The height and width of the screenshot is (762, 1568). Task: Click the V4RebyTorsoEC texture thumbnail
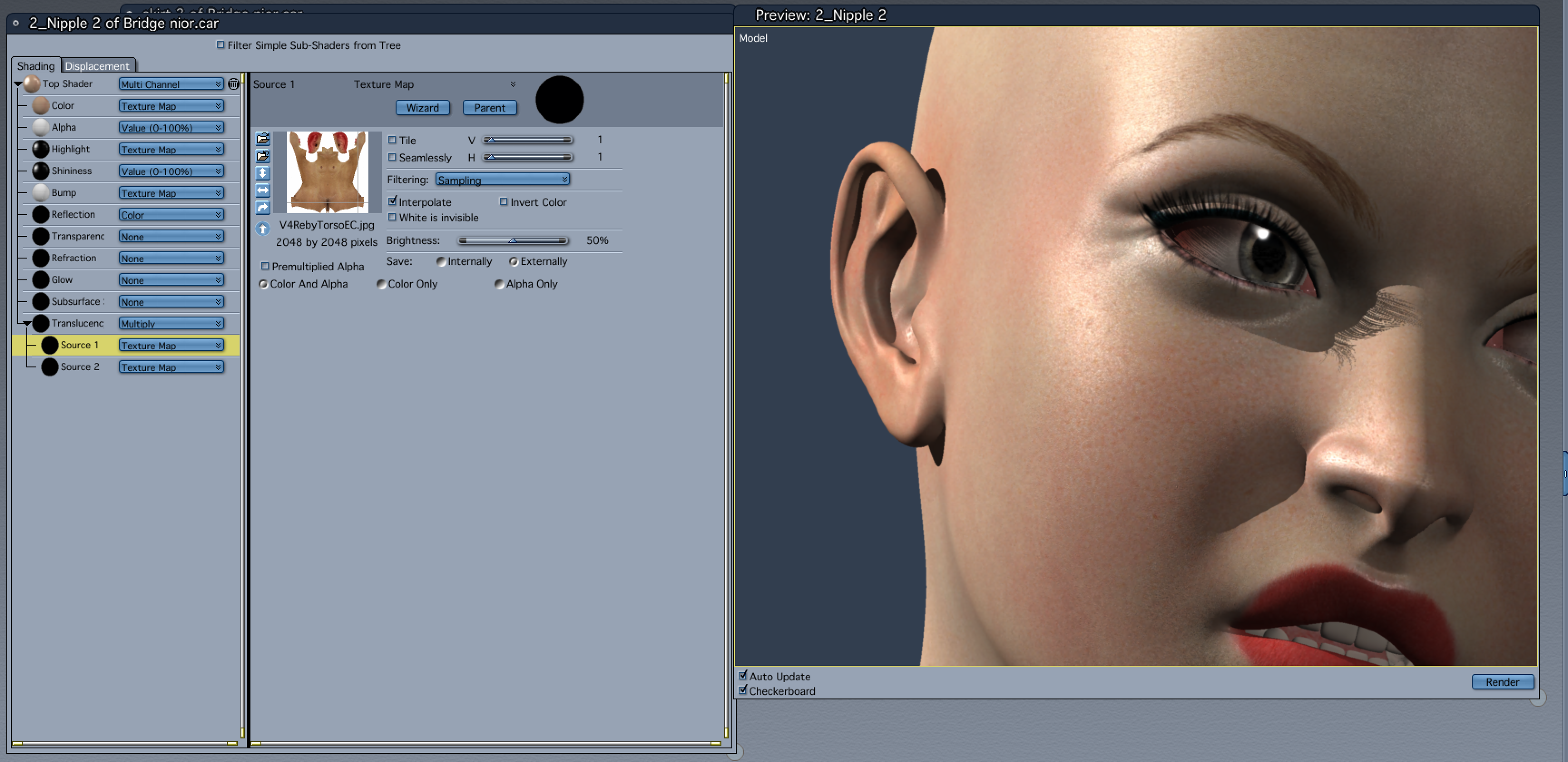tap(327, 172)
